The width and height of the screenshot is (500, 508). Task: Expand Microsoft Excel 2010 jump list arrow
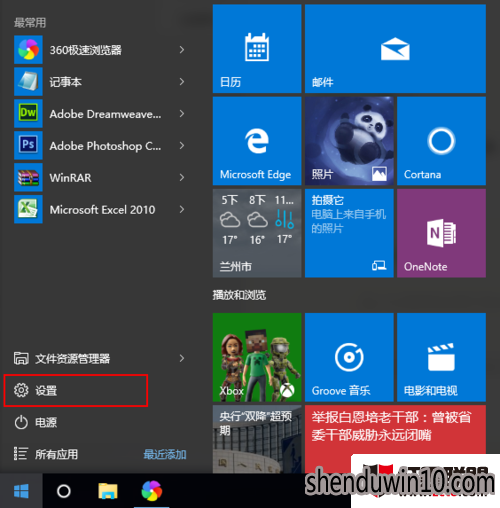(182, 209)
